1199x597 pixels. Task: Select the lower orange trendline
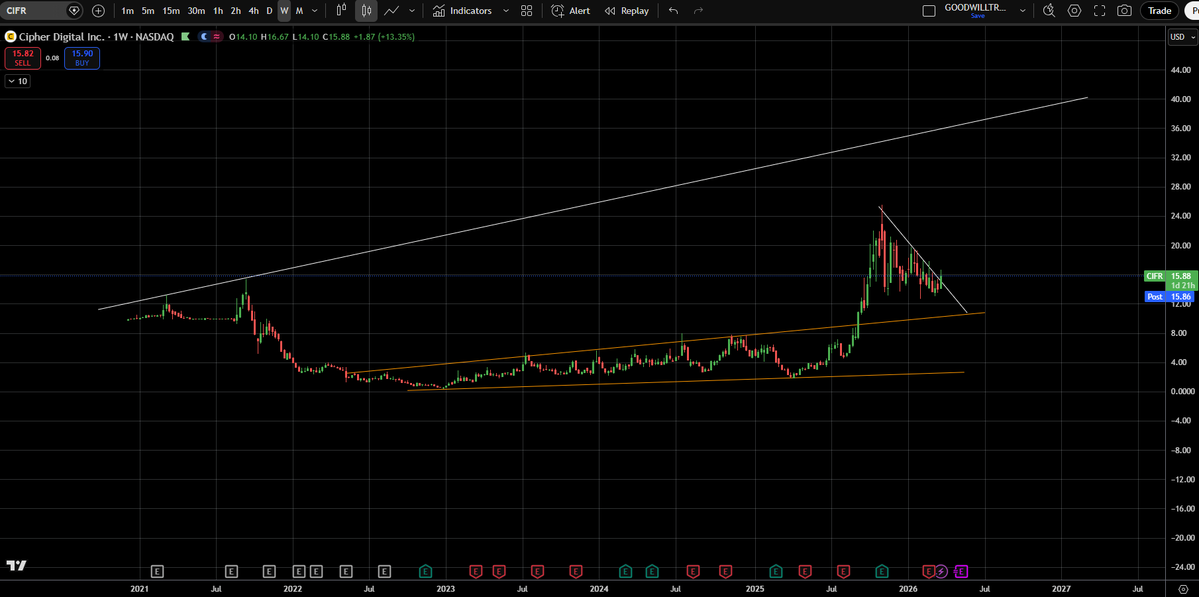686,381
